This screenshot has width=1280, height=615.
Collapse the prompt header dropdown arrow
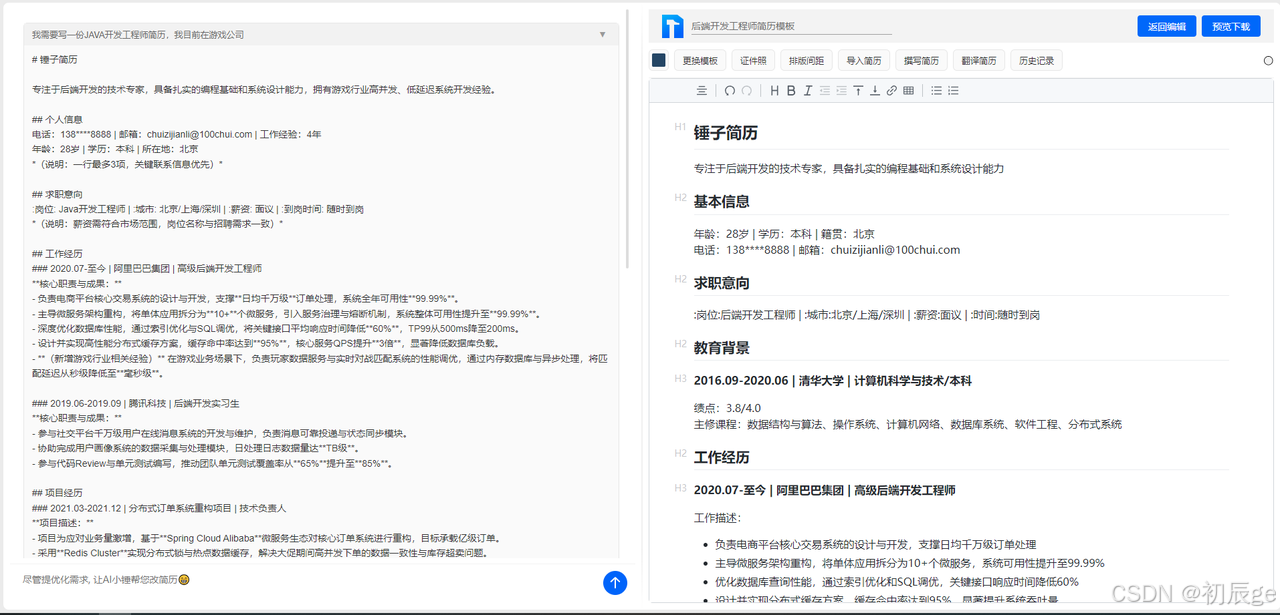point(602,34)
